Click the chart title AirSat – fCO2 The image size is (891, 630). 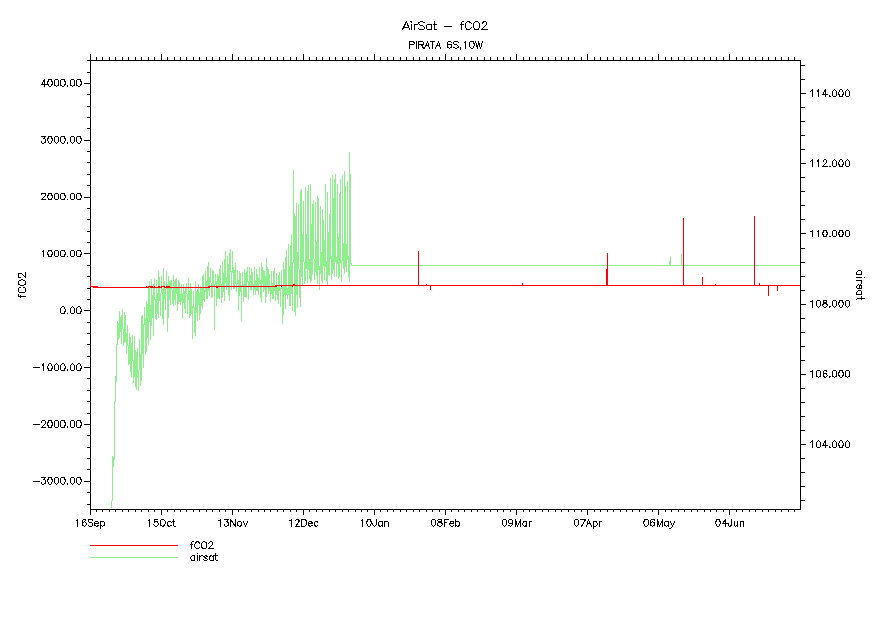pos(444,25)
